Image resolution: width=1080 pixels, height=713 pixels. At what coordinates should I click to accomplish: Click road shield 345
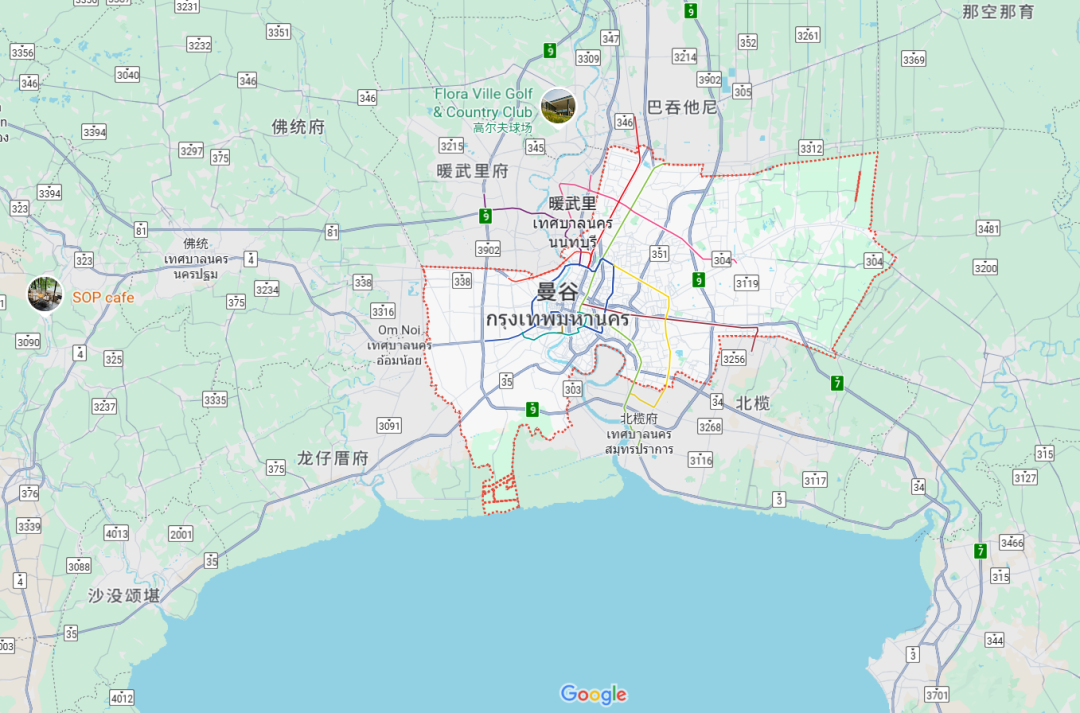click(x=535, y=147)
